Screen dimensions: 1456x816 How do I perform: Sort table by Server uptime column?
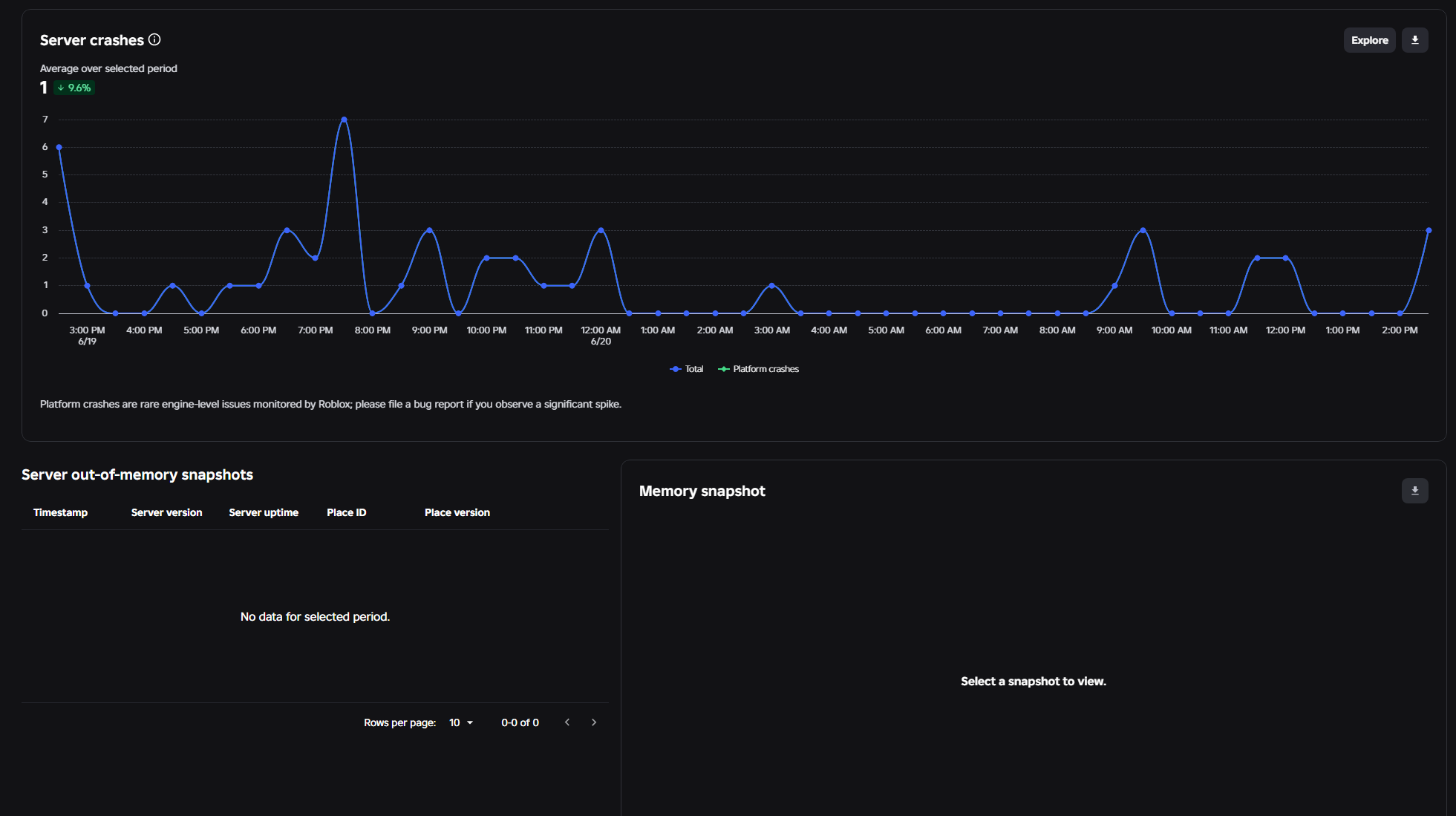click(264, 512)
